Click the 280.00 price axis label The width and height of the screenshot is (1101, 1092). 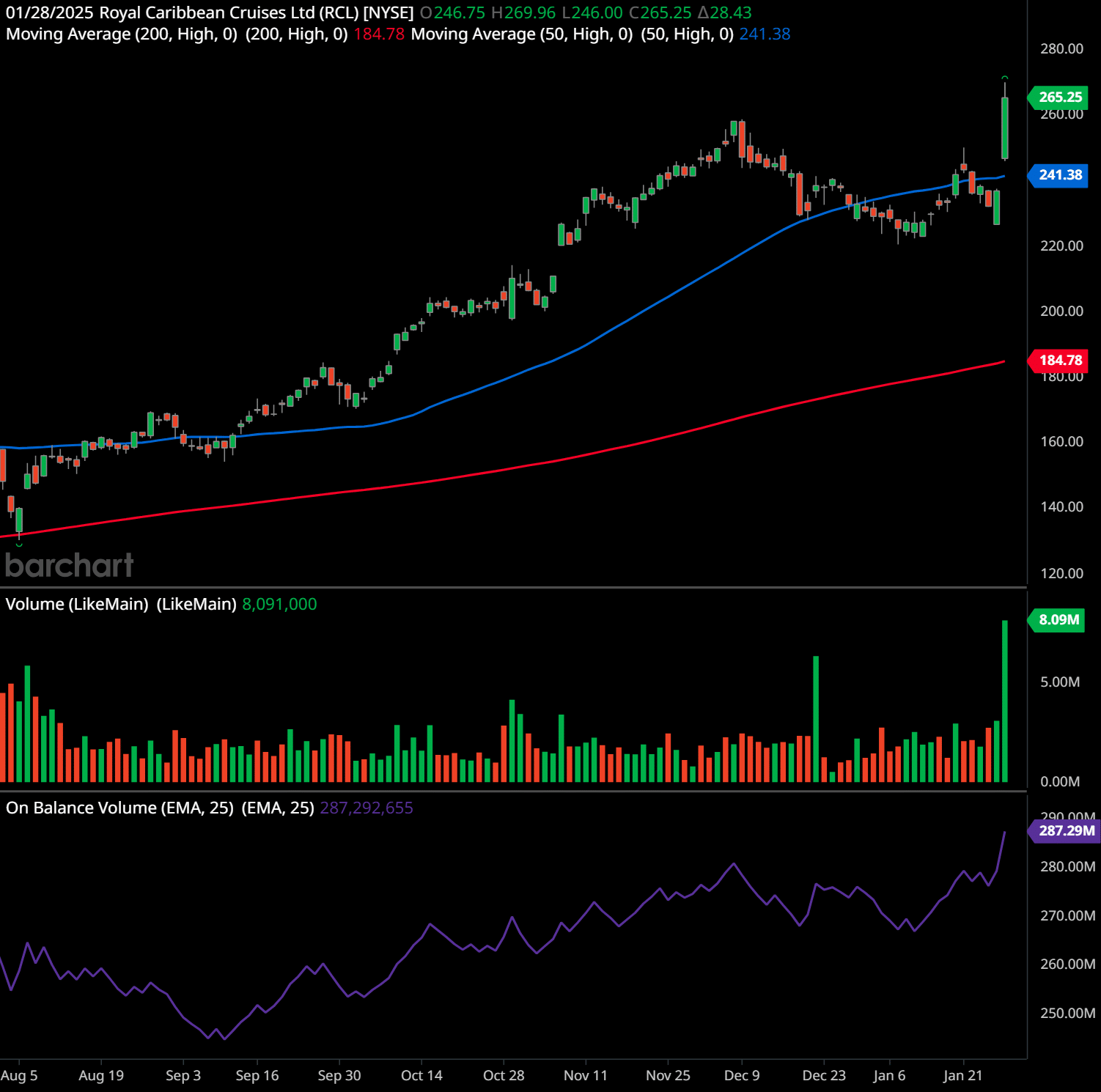(x=1061, y=49)
